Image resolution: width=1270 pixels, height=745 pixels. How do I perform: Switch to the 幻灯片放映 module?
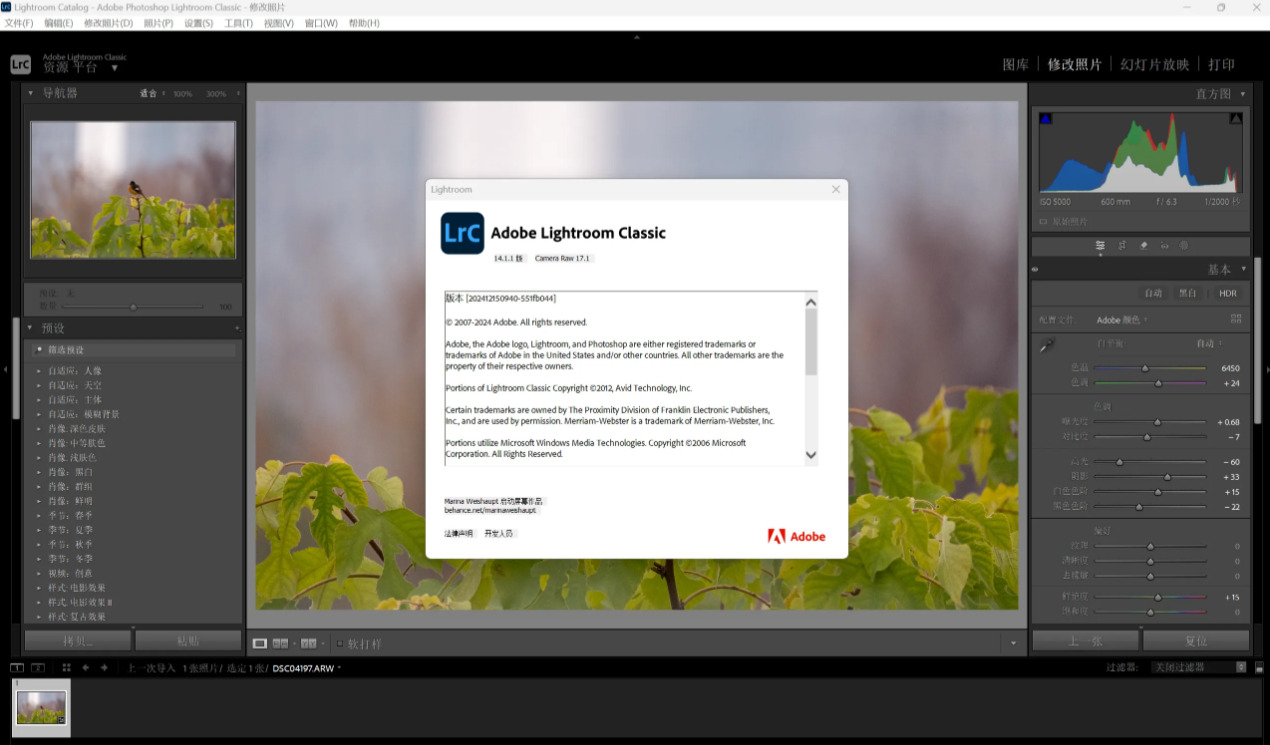(x=1155, y=64)
